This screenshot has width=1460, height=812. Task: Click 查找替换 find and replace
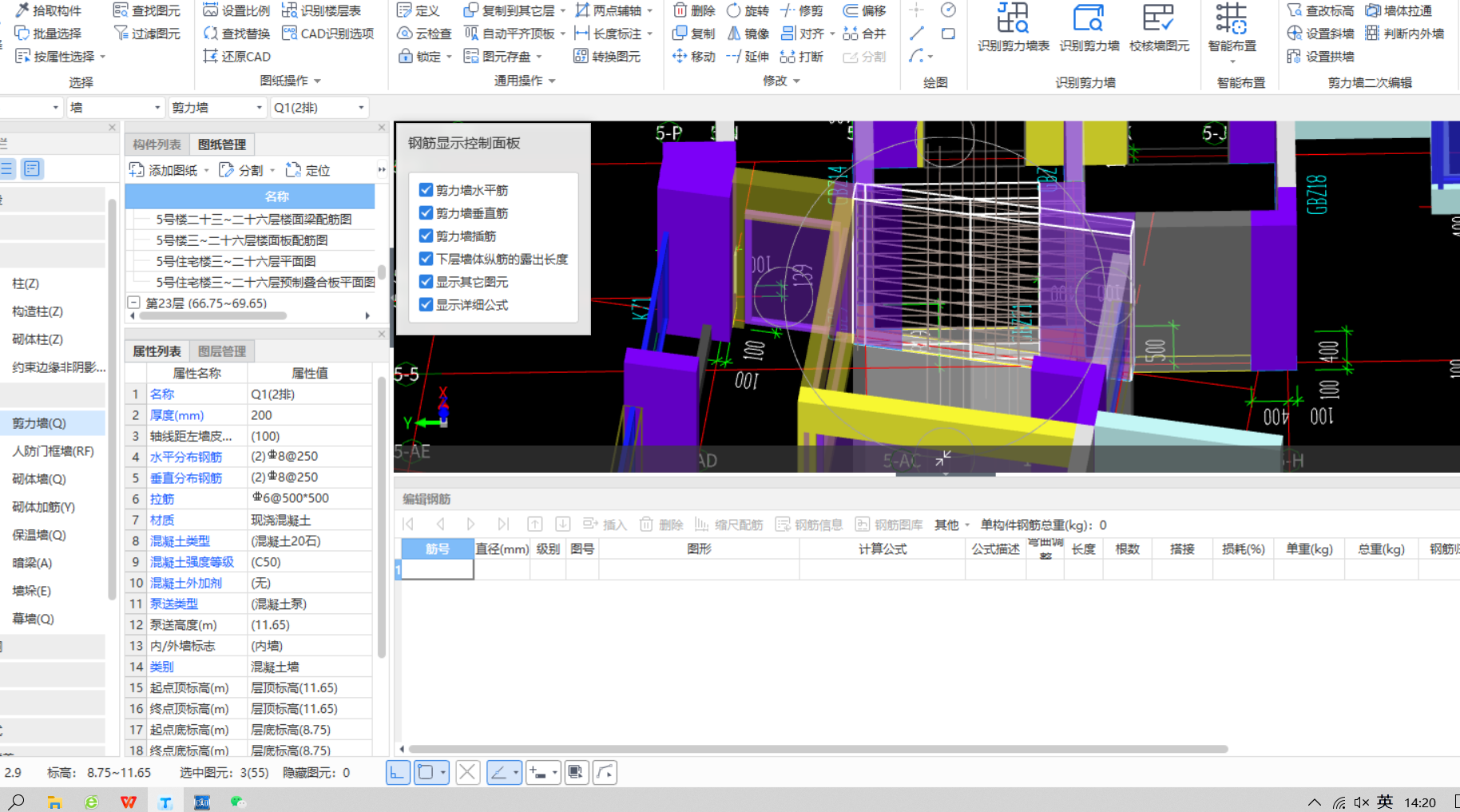pos(236,34)
